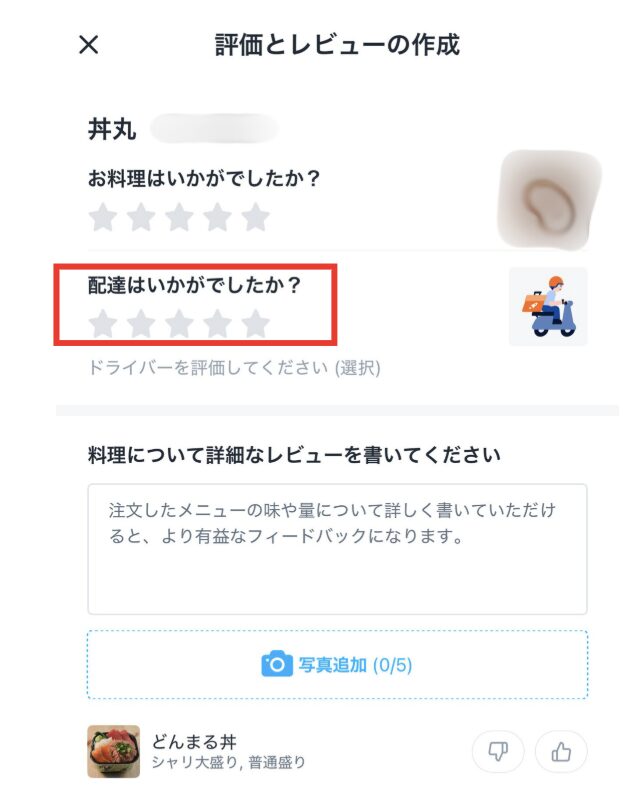Click the 写真追加 (0/5) photo button

[337, 664]
